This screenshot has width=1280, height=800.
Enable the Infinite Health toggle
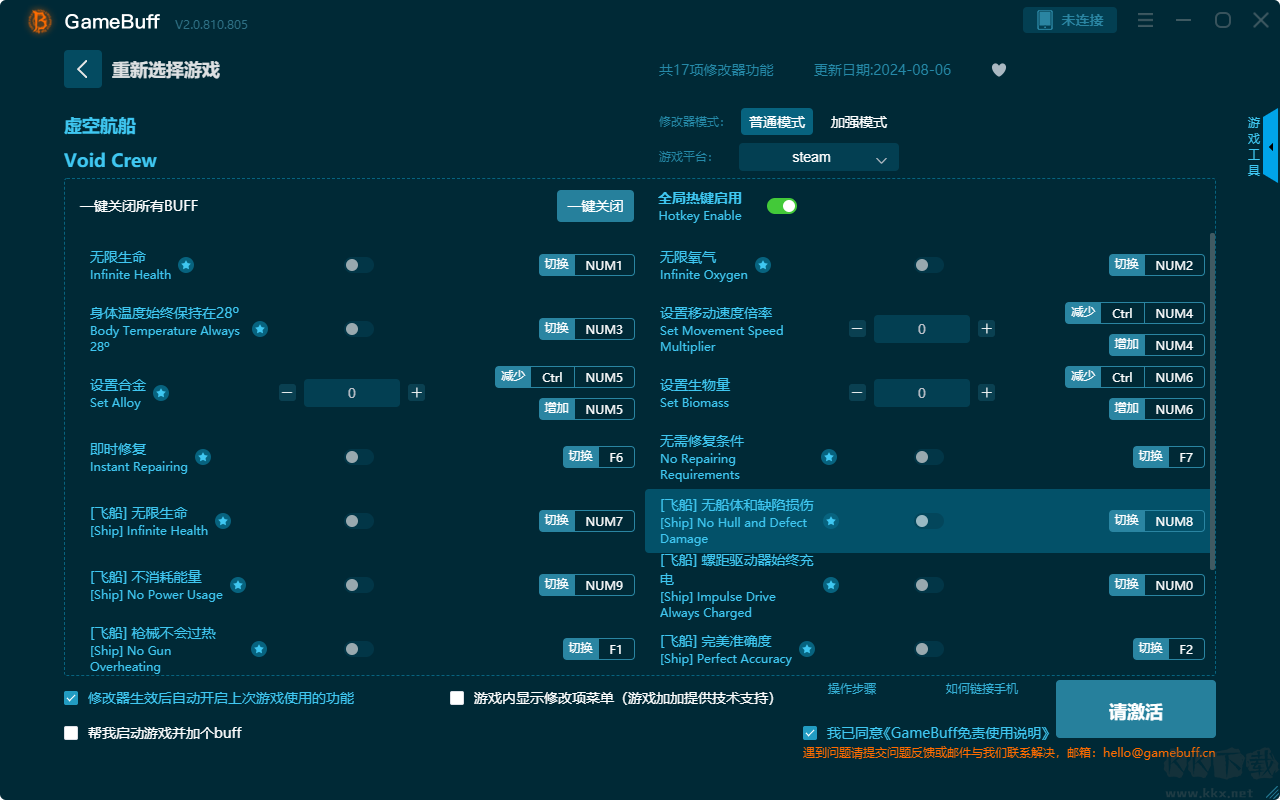point(359,265)
